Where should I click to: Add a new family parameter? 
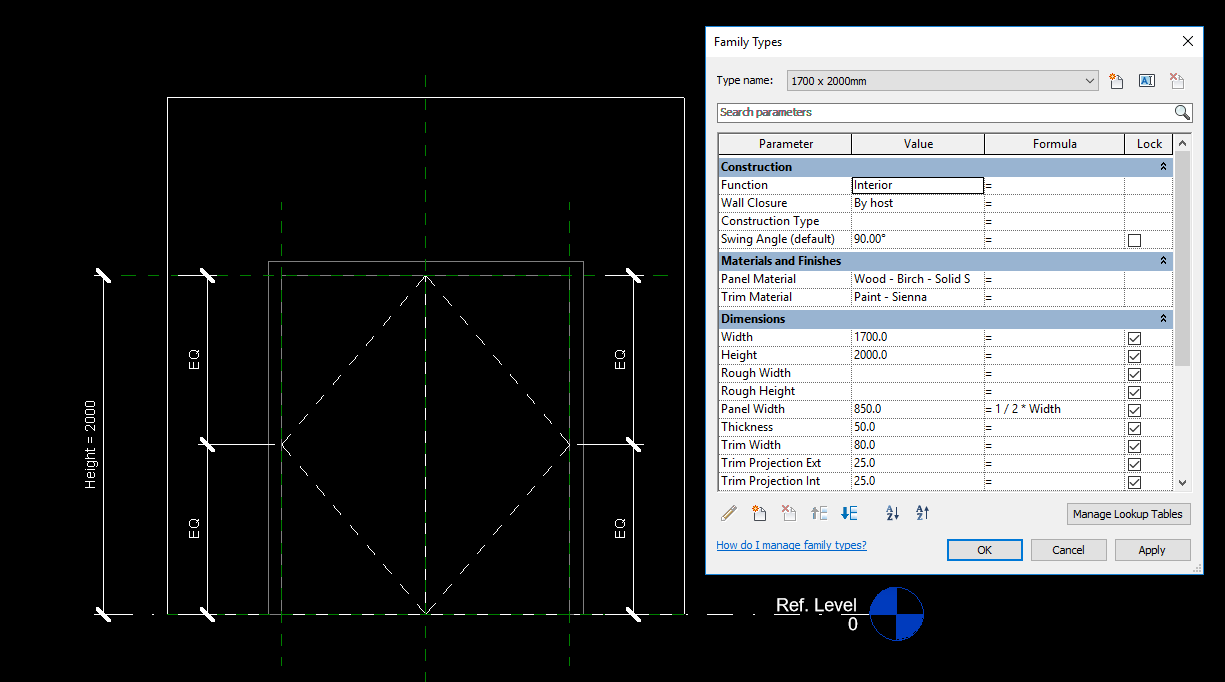(x=759, y=513)
